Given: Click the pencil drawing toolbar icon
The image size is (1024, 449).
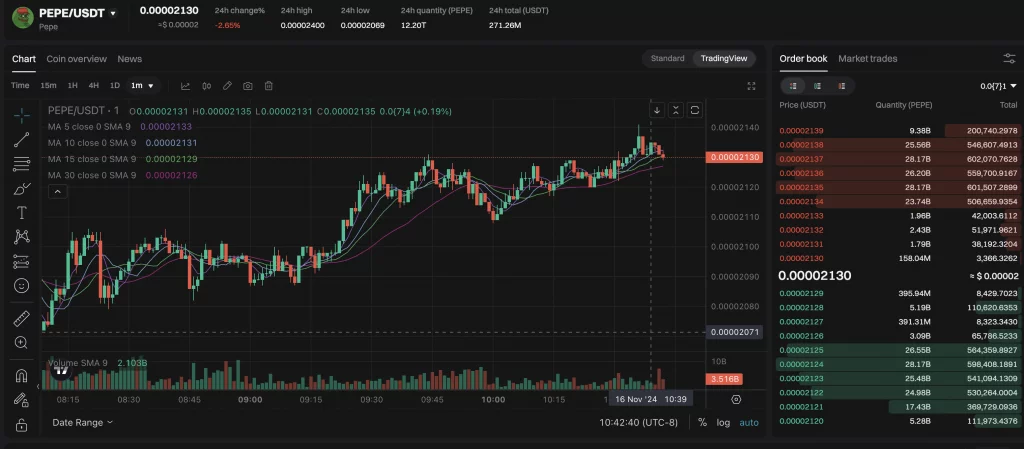Looking at the screenshot, I should [227, 85].
